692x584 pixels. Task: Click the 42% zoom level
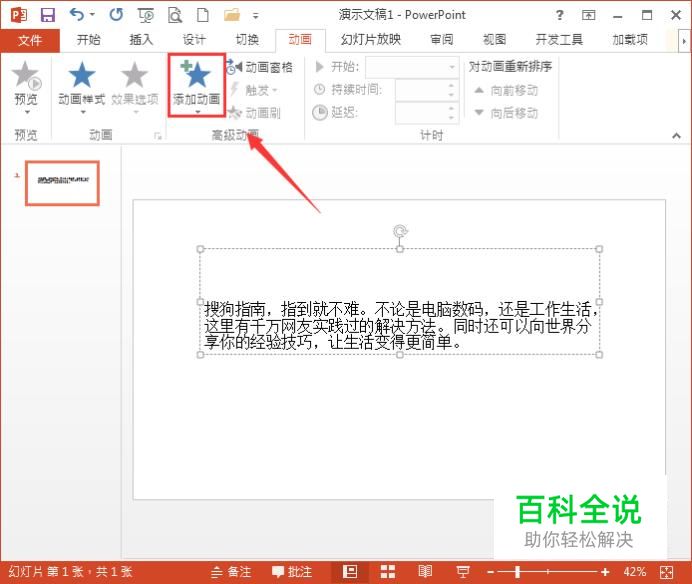coord(635,572)
